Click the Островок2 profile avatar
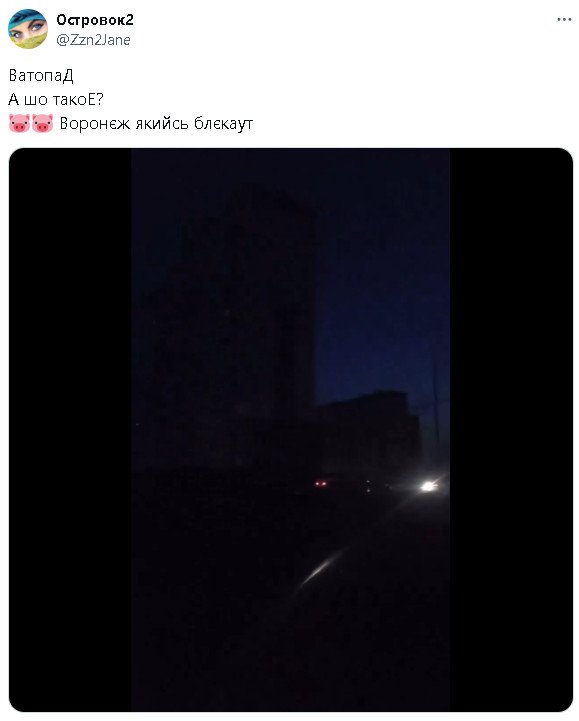The height and width of the screenshot is (721, 579). pos(28,29)
